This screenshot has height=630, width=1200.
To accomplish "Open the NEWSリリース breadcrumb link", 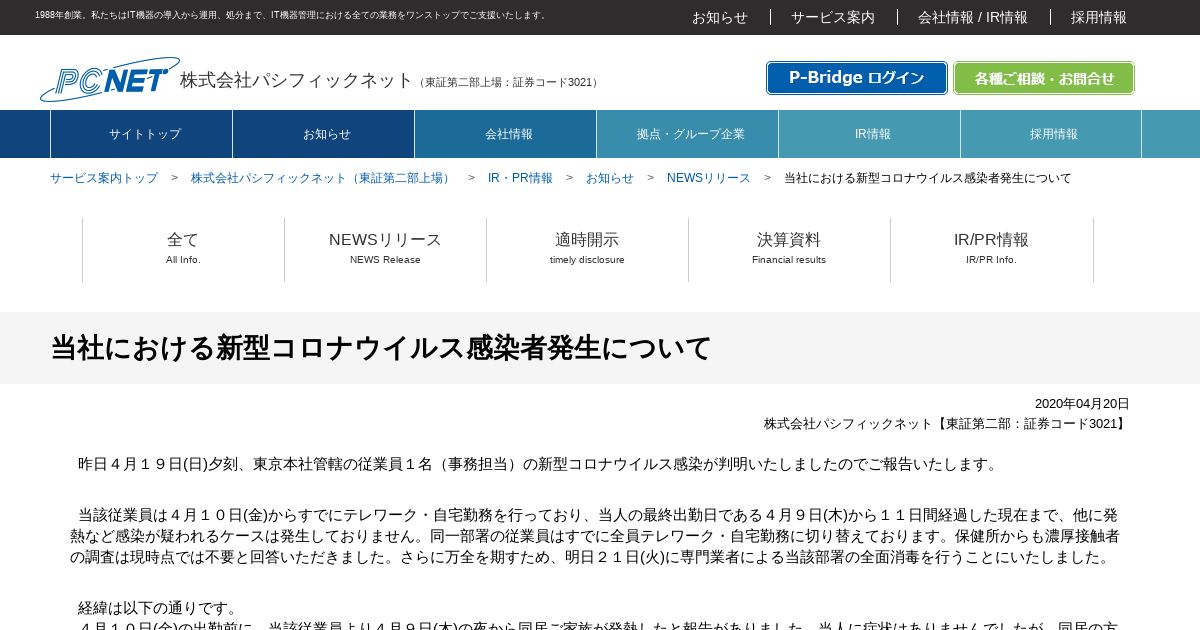I will coord(709,178).
